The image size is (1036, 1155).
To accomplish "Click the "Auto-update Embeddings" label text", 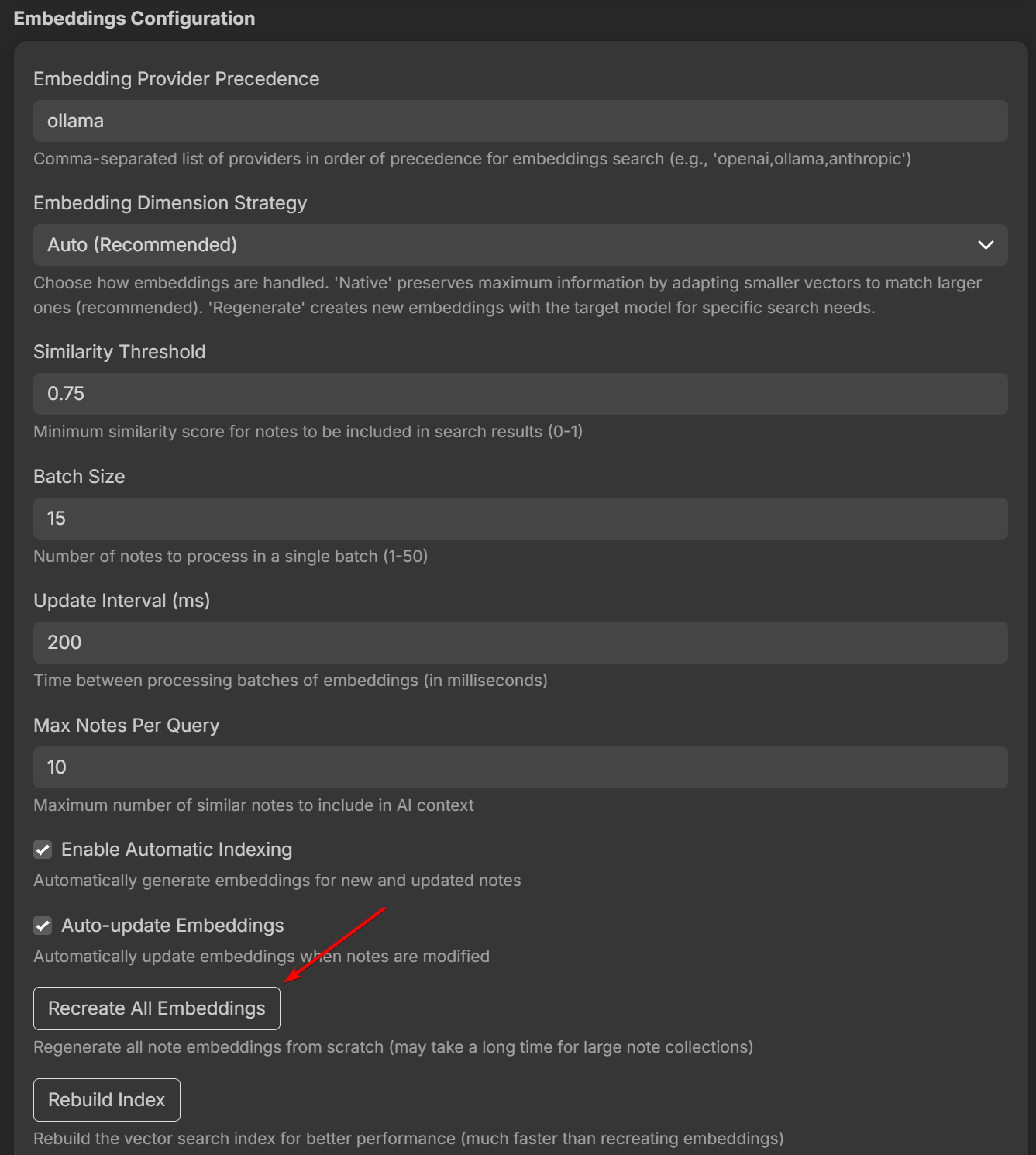I will pos(173,926).
